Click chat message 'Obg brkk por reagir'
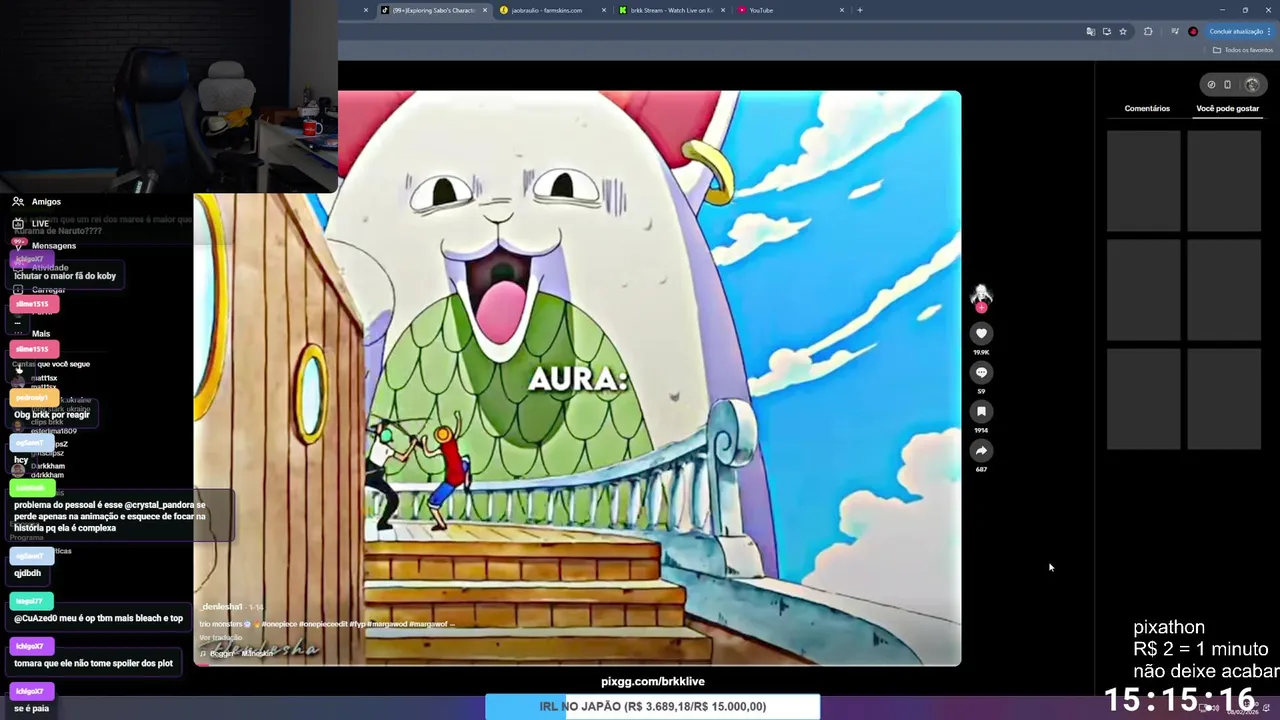The height and width of the screenshot is (720, 1280). pos(52,414)
